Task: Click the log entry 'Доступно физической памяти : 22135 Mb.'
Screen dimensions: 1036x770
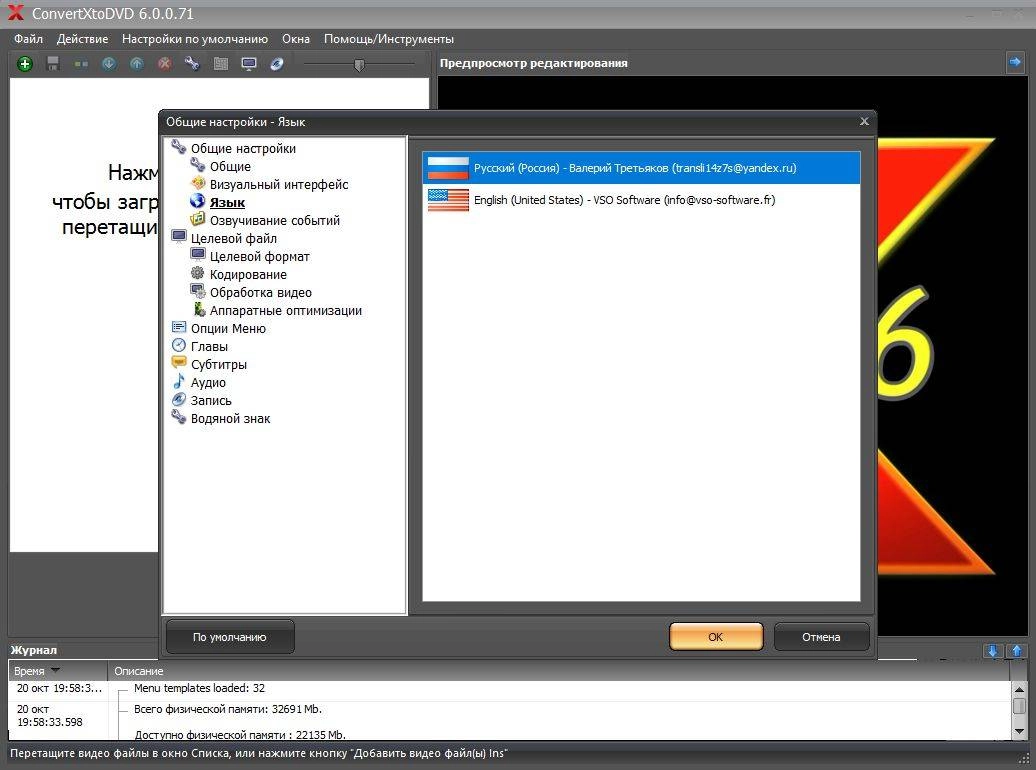Action: pos(240,734)
